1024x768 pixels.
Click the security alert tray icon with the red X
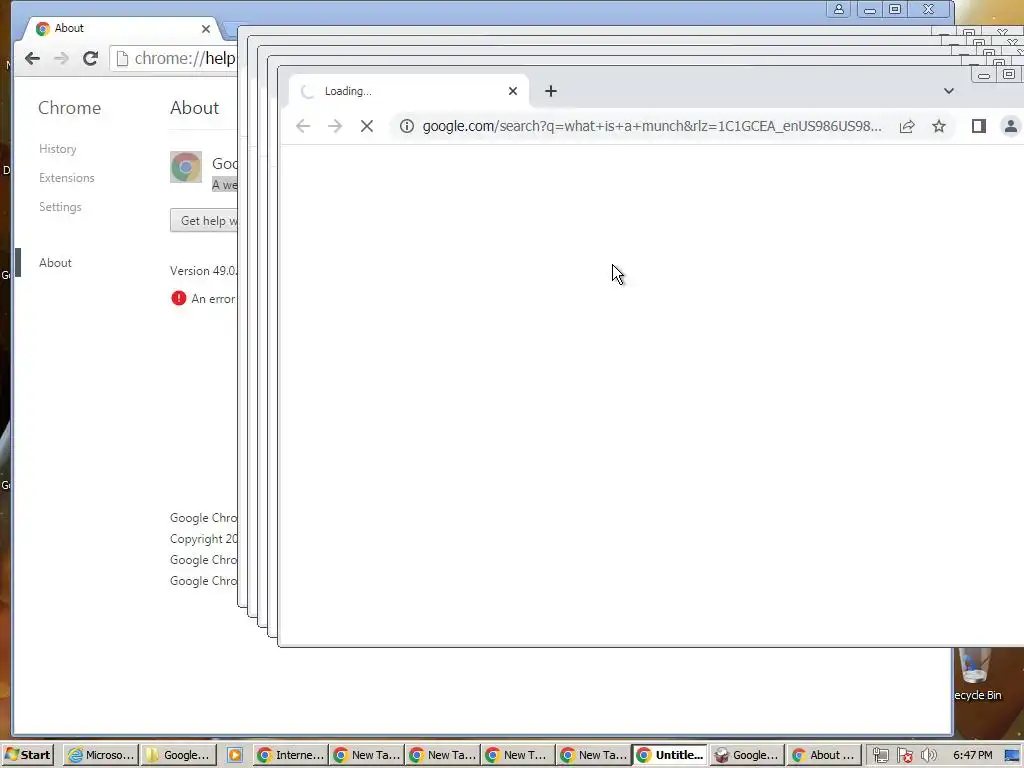(x=904, y=756)
